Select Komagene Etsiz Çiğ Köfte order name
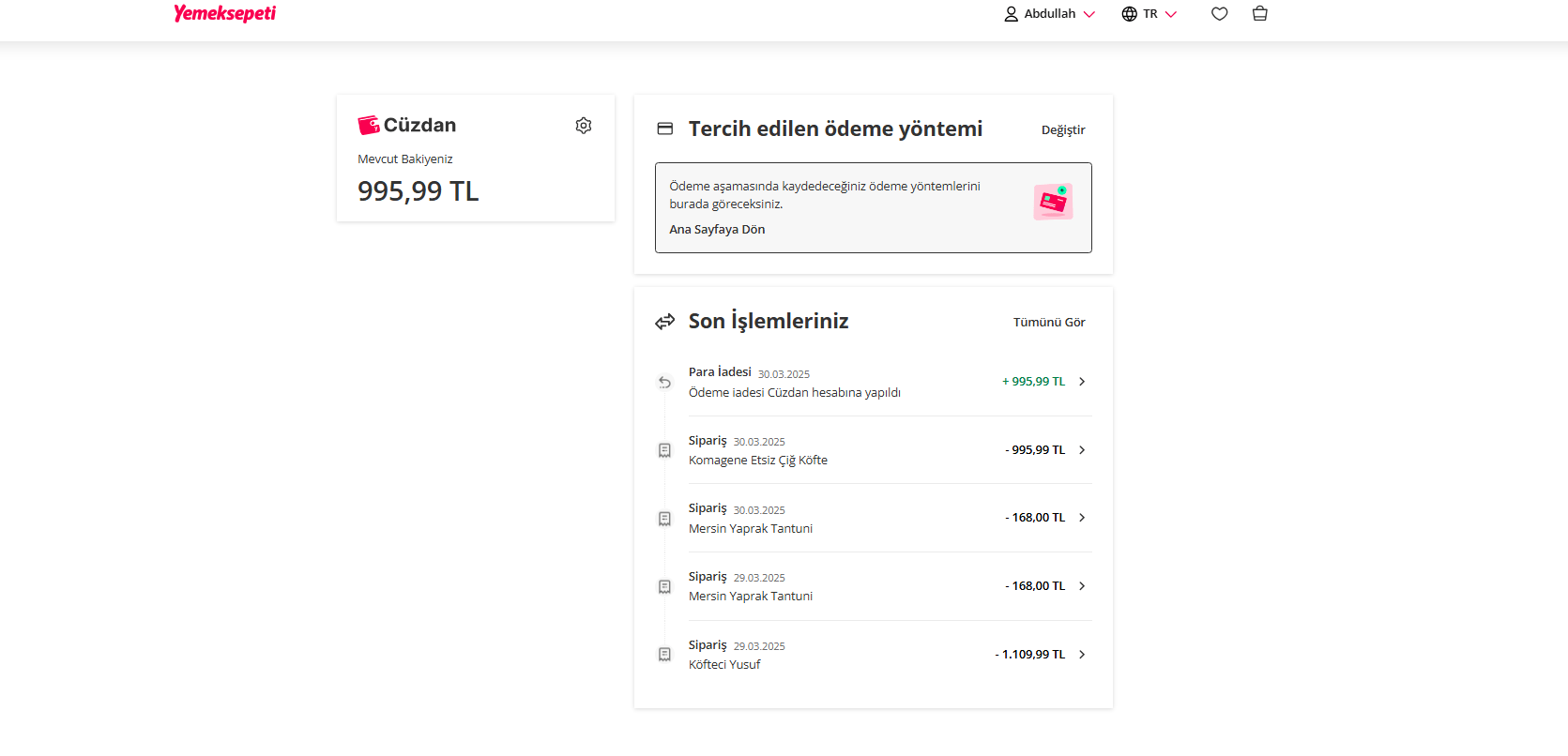The width and height of the screenshot is (1568, 756). point(758,461)
